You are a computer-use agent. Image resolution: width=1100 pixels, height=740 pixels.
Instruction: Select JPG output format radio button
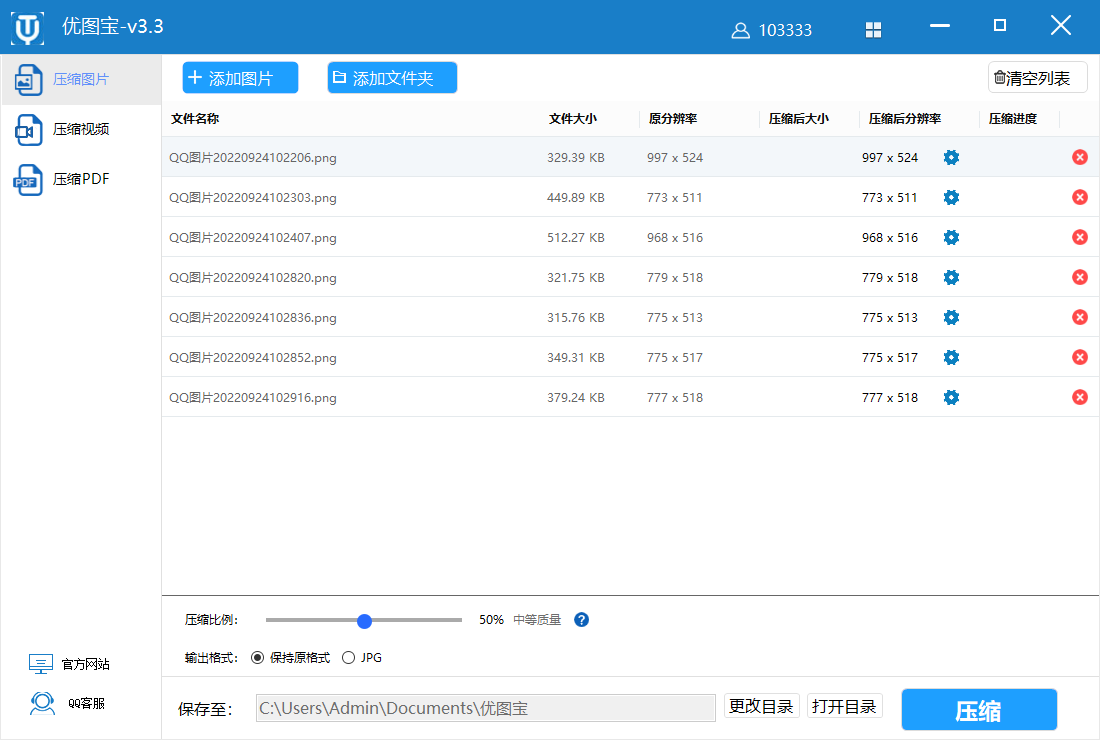click(x=349, y=658)
